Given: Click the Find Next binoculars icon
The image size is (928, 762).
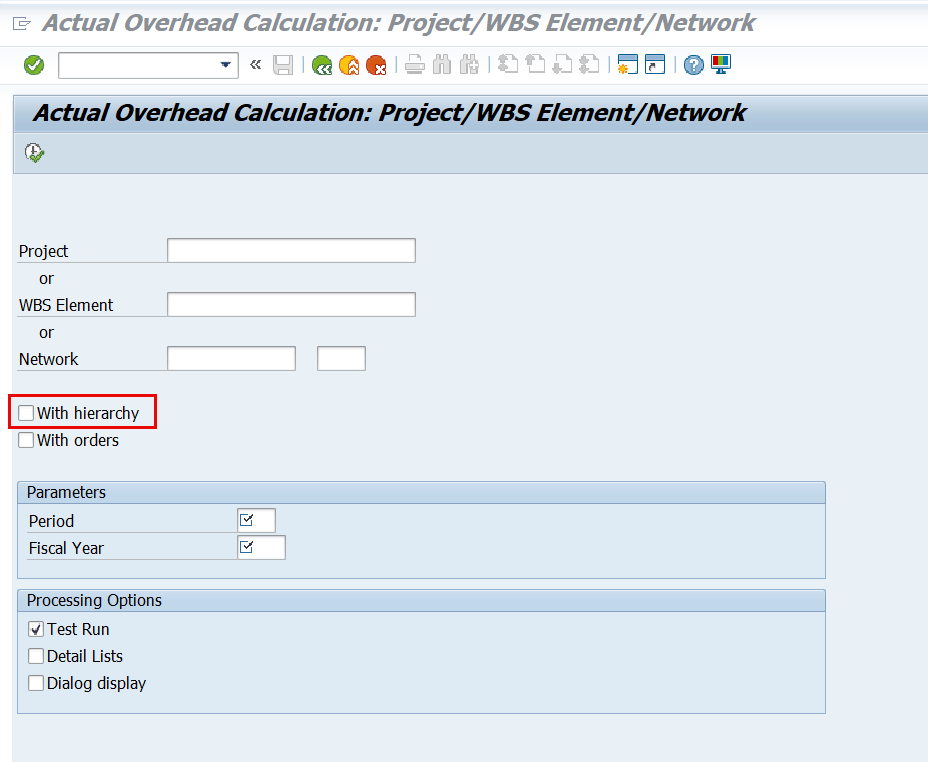Looking at the screenshot, I should [x=469, y=64].
